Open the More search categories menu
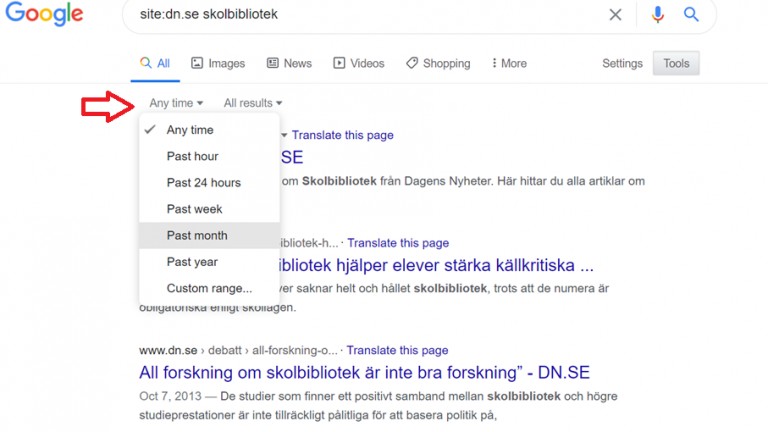The image size is (768, 432). click(x=509, y=64)
